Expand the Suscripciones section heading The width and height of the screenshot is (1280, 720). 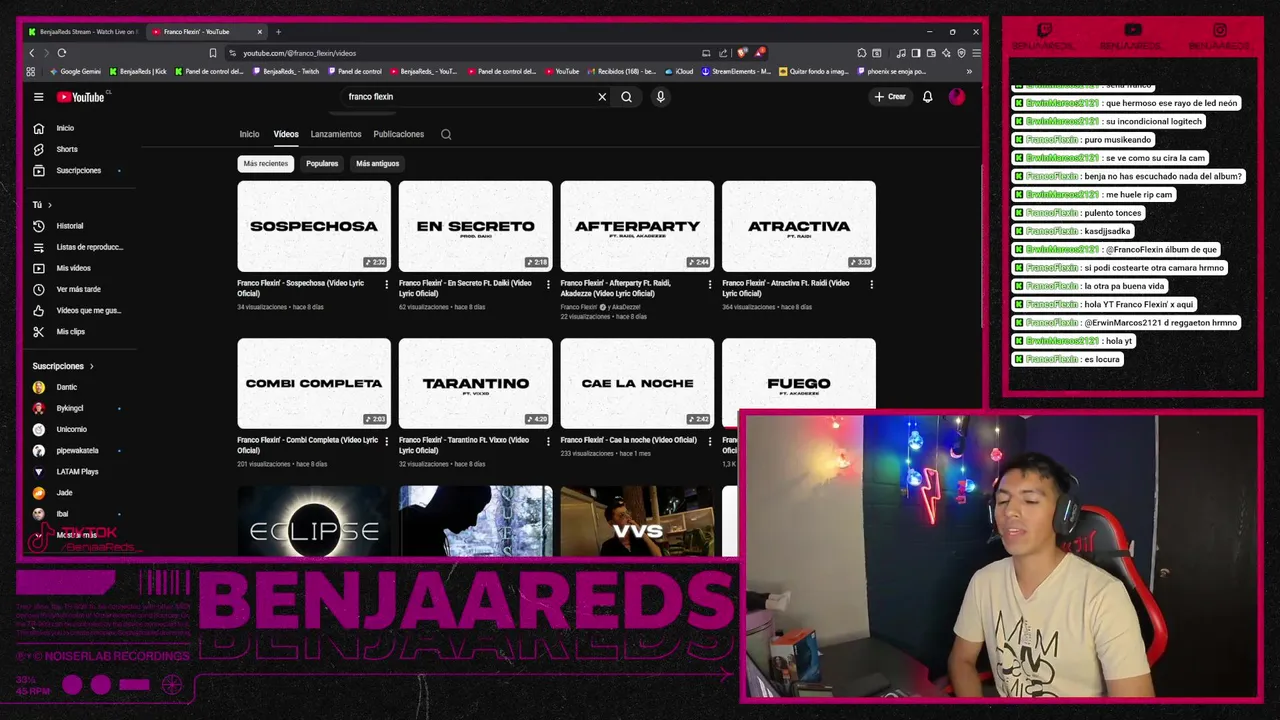(62, 366)
